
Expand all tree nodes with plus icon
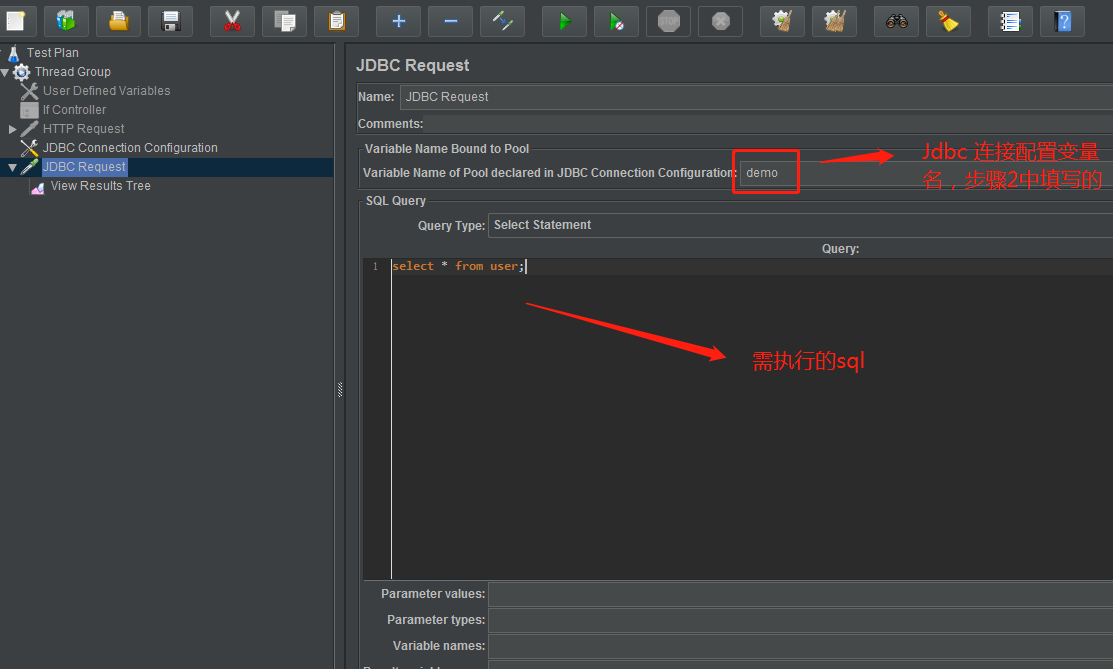coord(398,20)
